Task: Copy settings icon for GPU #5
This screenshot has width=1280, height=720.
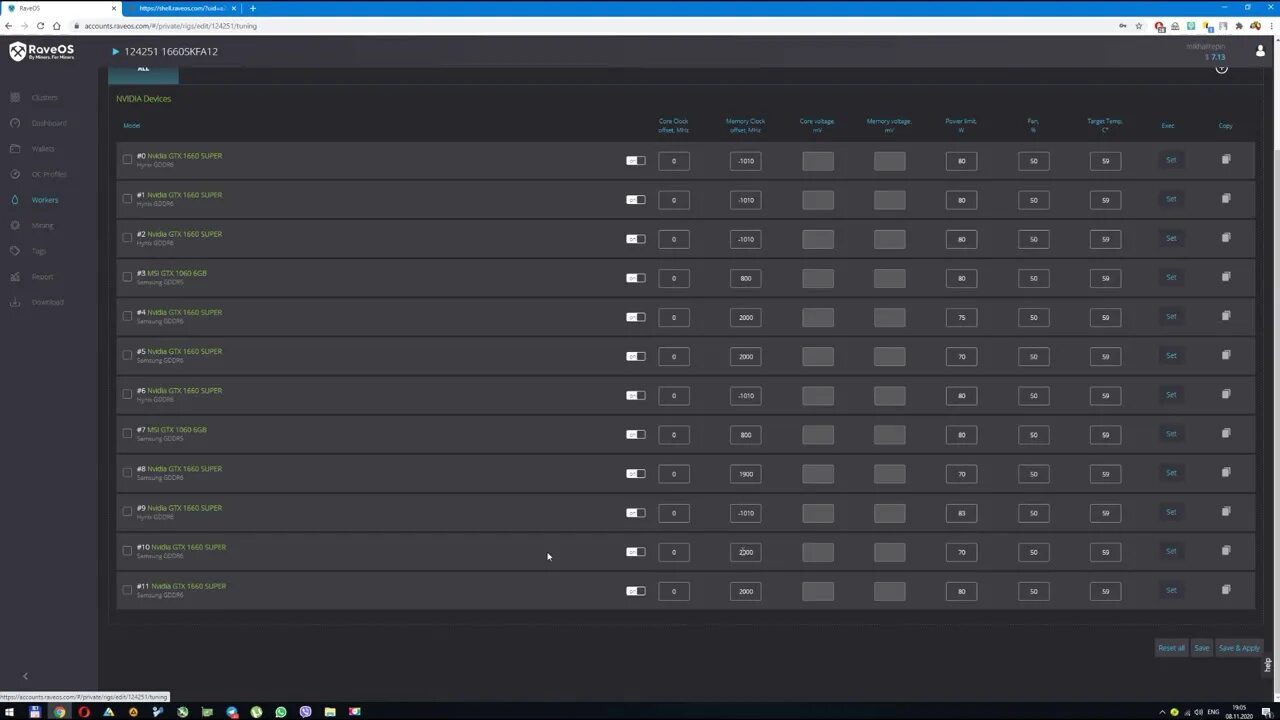Action: [x=1226, y=354]
